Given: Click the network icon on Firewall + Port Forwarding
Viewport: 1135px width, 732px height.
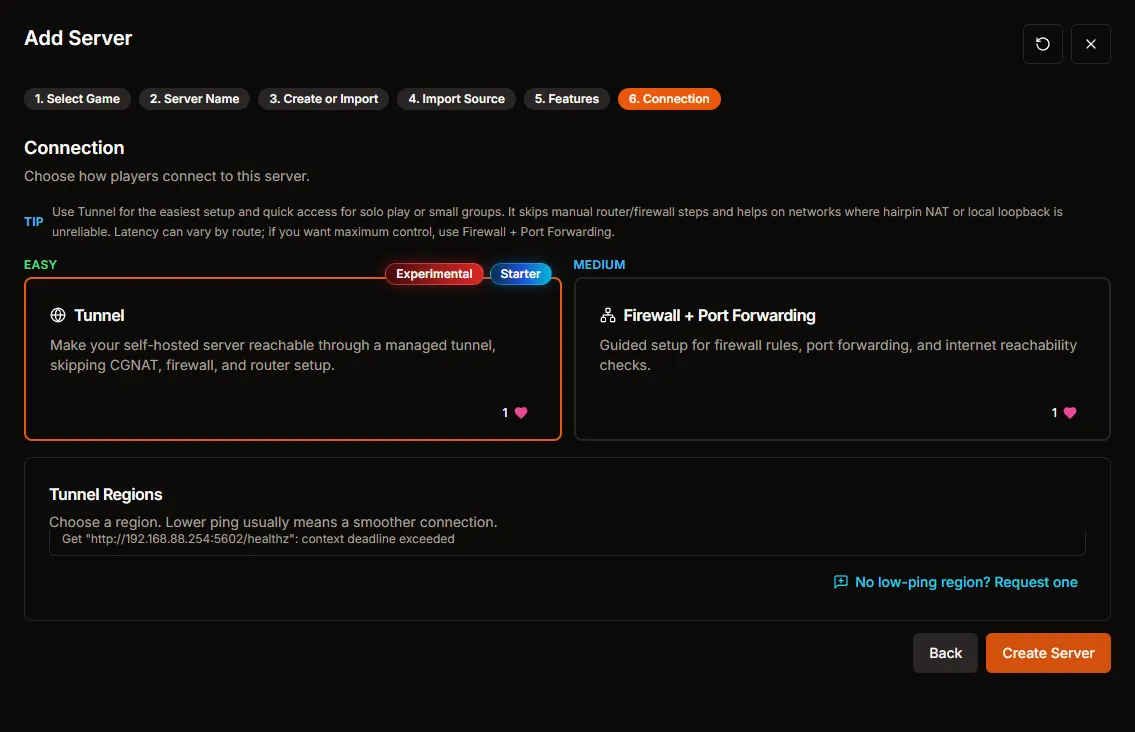Looking at the screenshot, I should (607, 315).
